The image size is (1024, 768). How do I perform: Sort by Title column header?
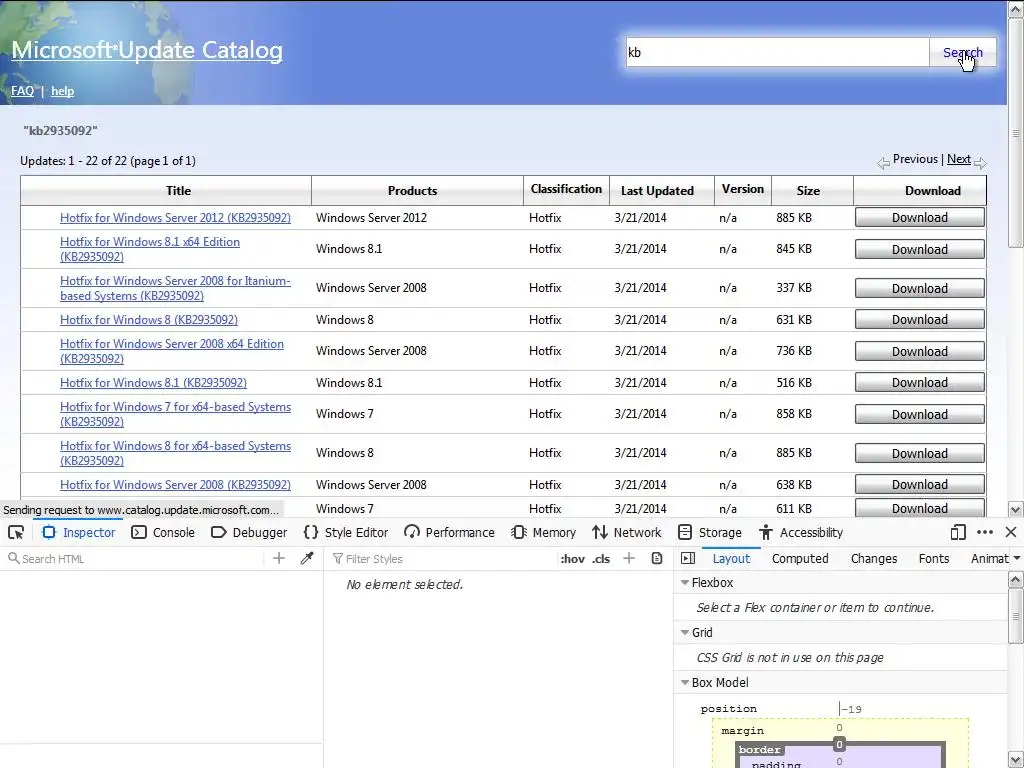pyautogui.click(x=178, y=191)
